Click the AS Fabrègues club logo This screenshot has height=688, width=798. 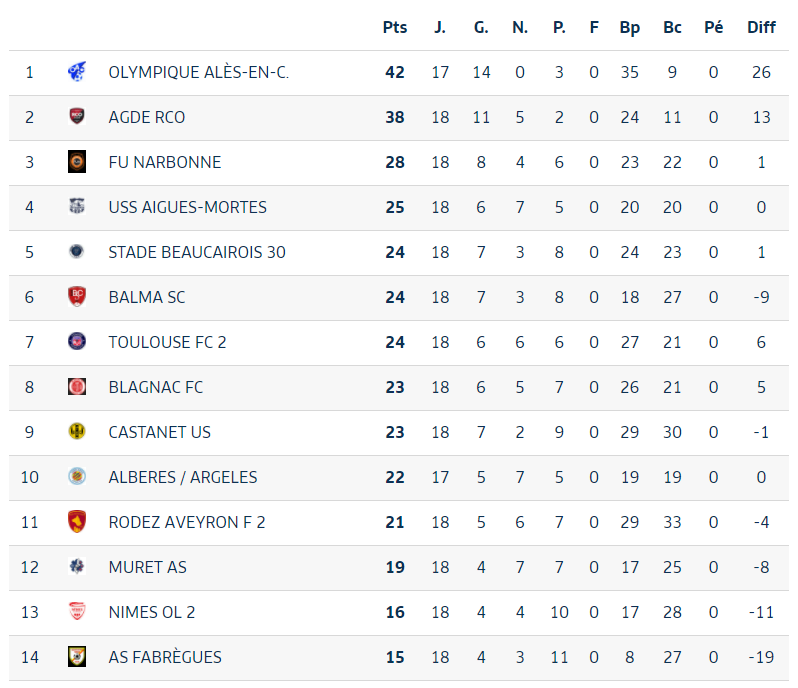[x=77, y=656]
